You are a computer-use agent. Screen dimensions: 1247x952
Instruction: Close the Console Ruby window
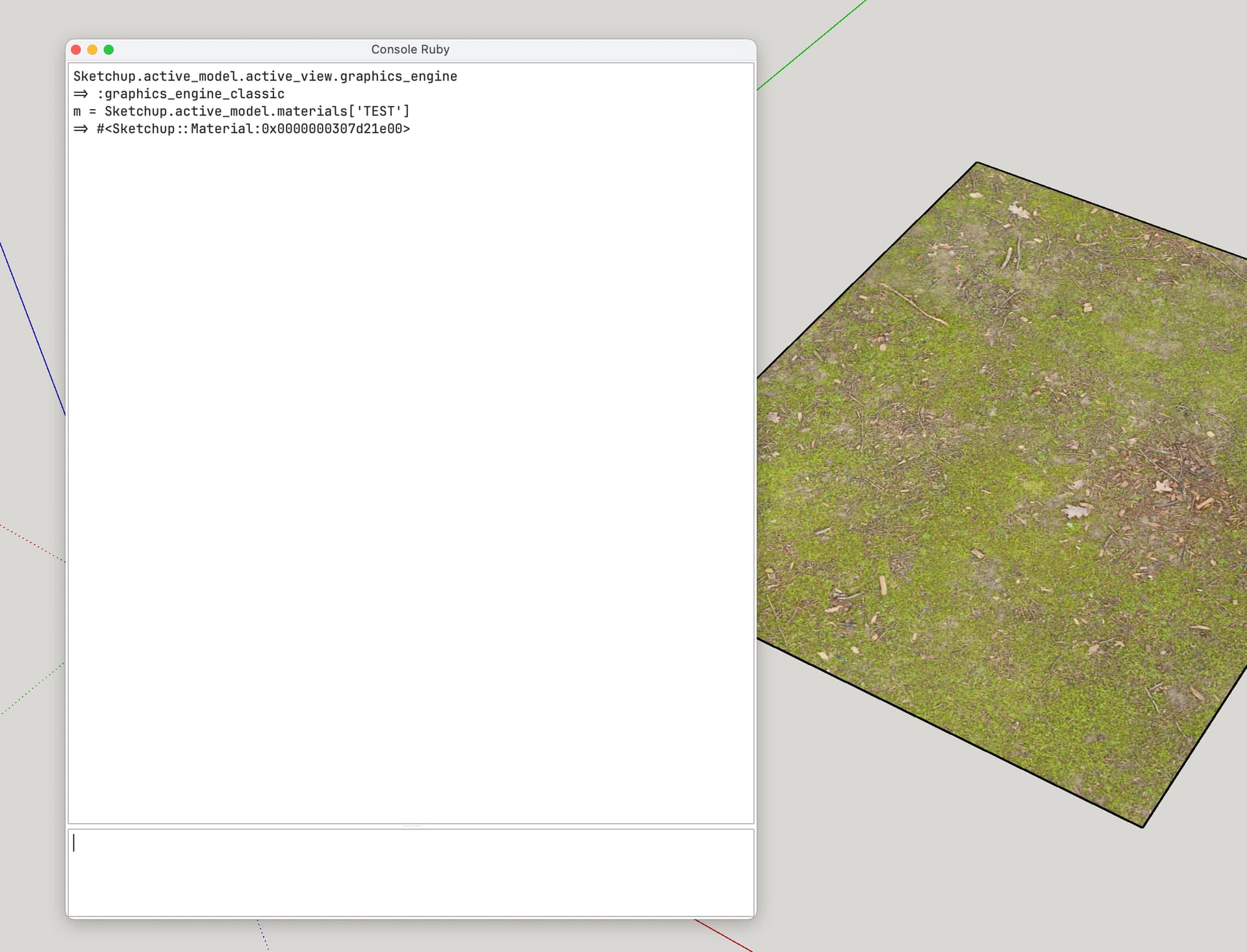(x=76, y=50)
